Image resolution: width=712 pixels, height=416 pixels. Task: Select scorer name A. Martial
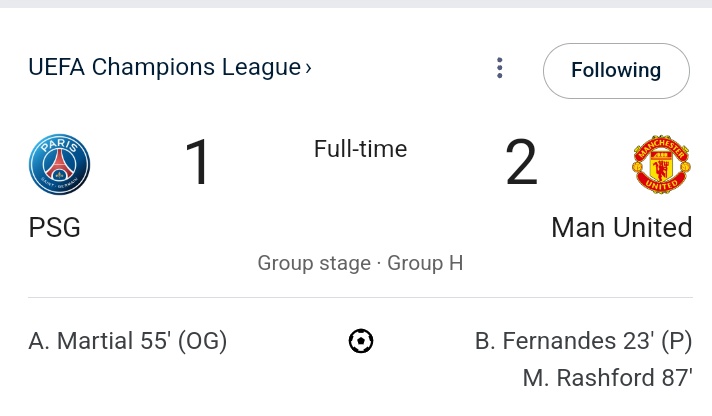tap(81, 341)
